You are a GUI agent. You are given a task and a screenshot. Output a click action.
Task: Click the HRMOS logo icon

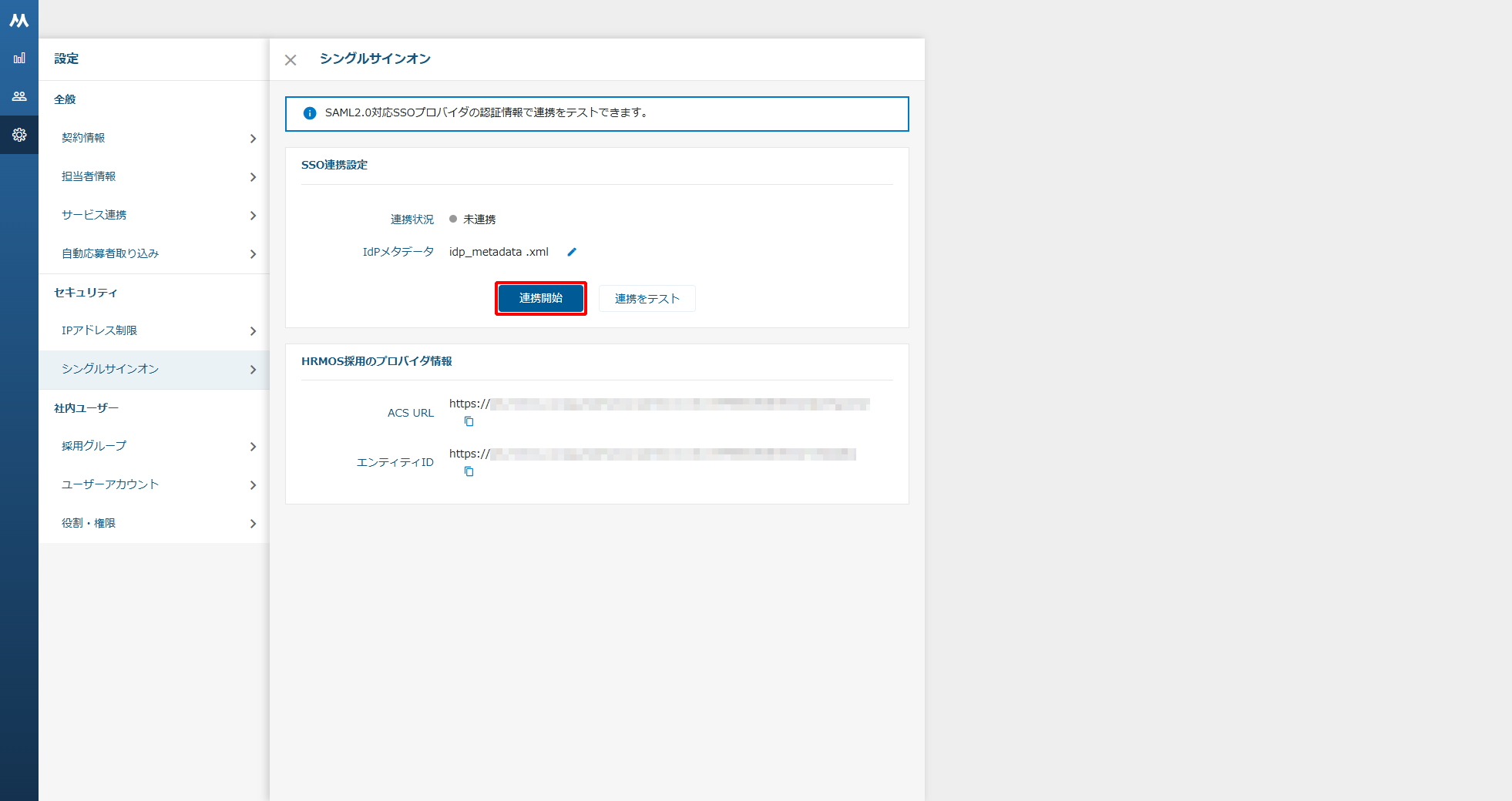19,20
